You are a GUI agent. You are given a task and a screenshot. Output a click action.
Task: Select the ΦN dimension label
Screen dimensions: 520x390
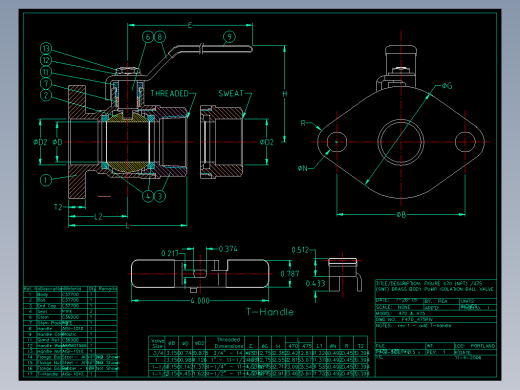click(x=303, y=169)
